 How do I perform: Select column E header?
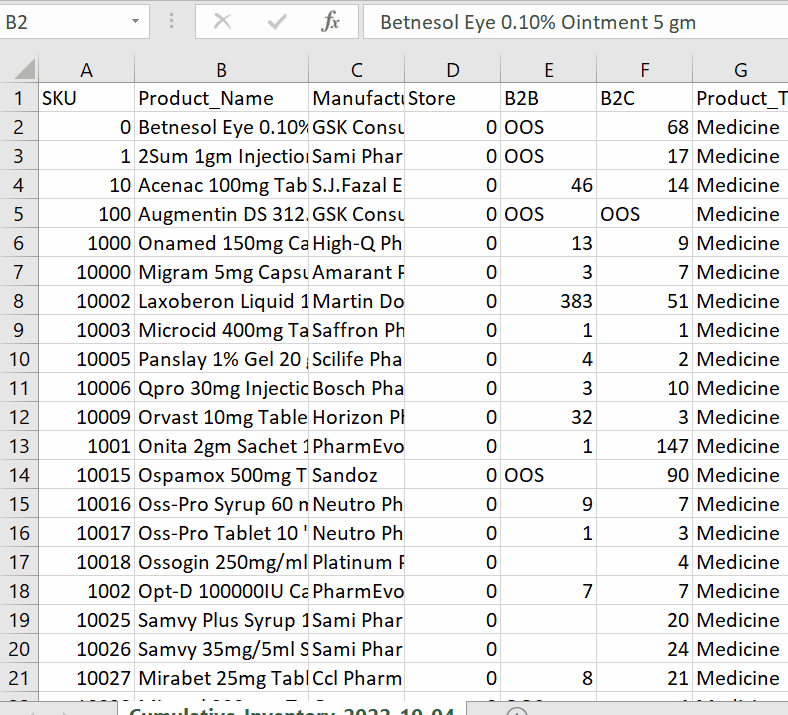pyautogui.click(x=548, y=70)
